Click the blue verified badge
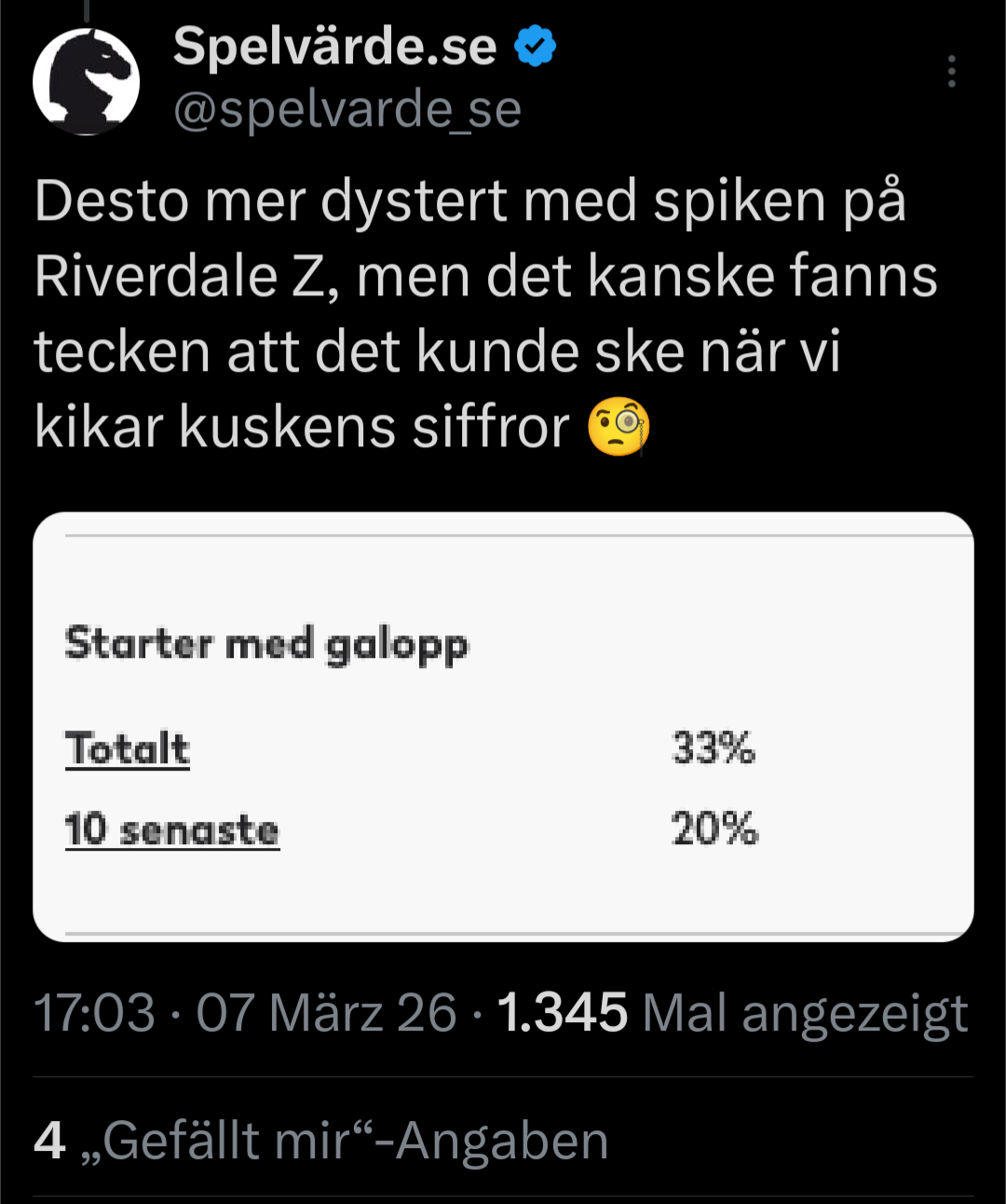Image resolution: width=1006 pixels, height=1204 pixels. tap(535, 47)
